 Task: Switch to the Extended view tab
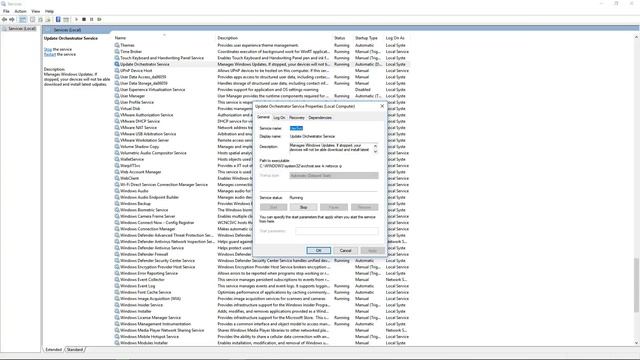pos(53,350)
